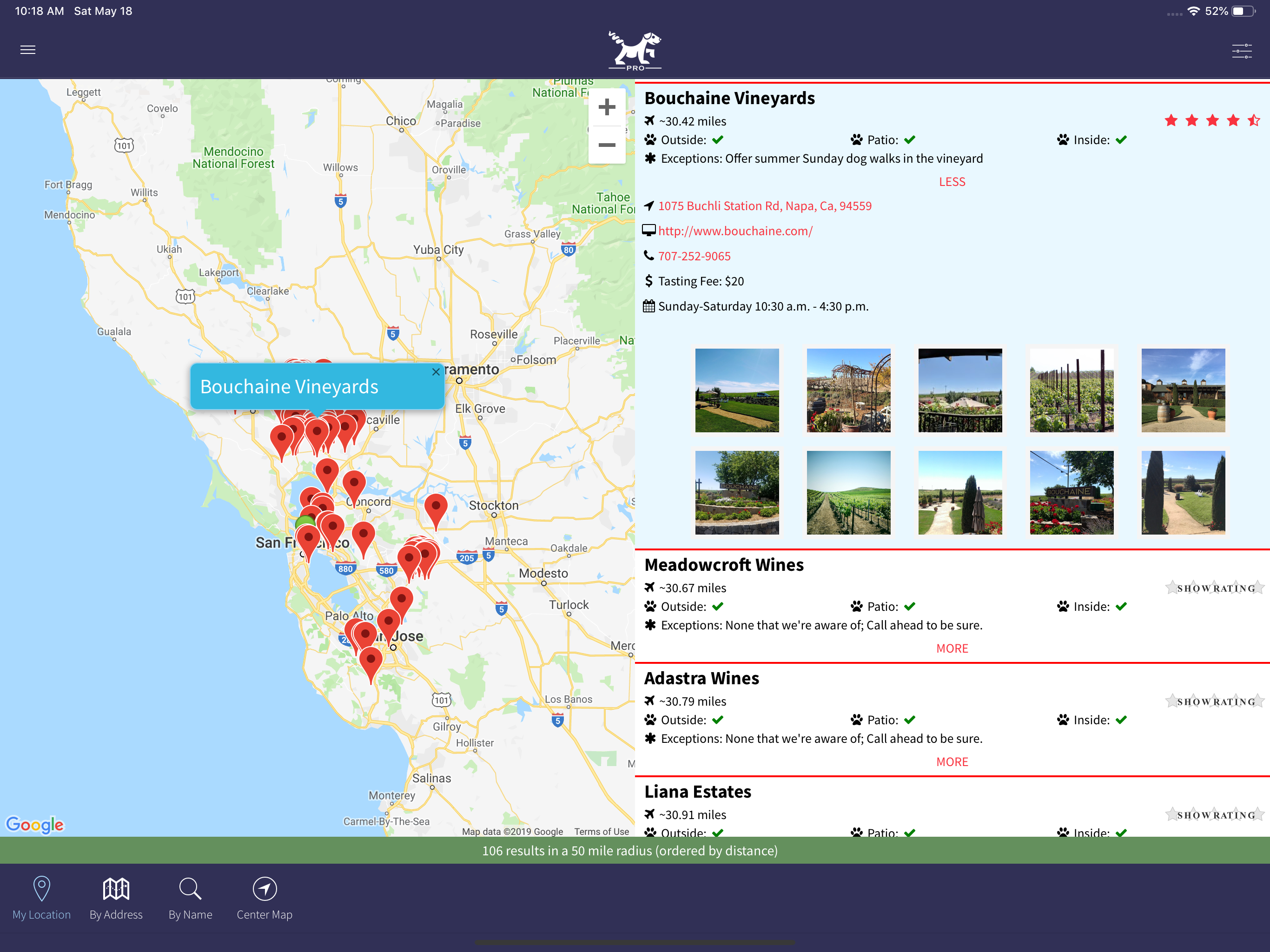Tap Bouchaine exceptions text about Sunday dog walks

pos(821,159)
